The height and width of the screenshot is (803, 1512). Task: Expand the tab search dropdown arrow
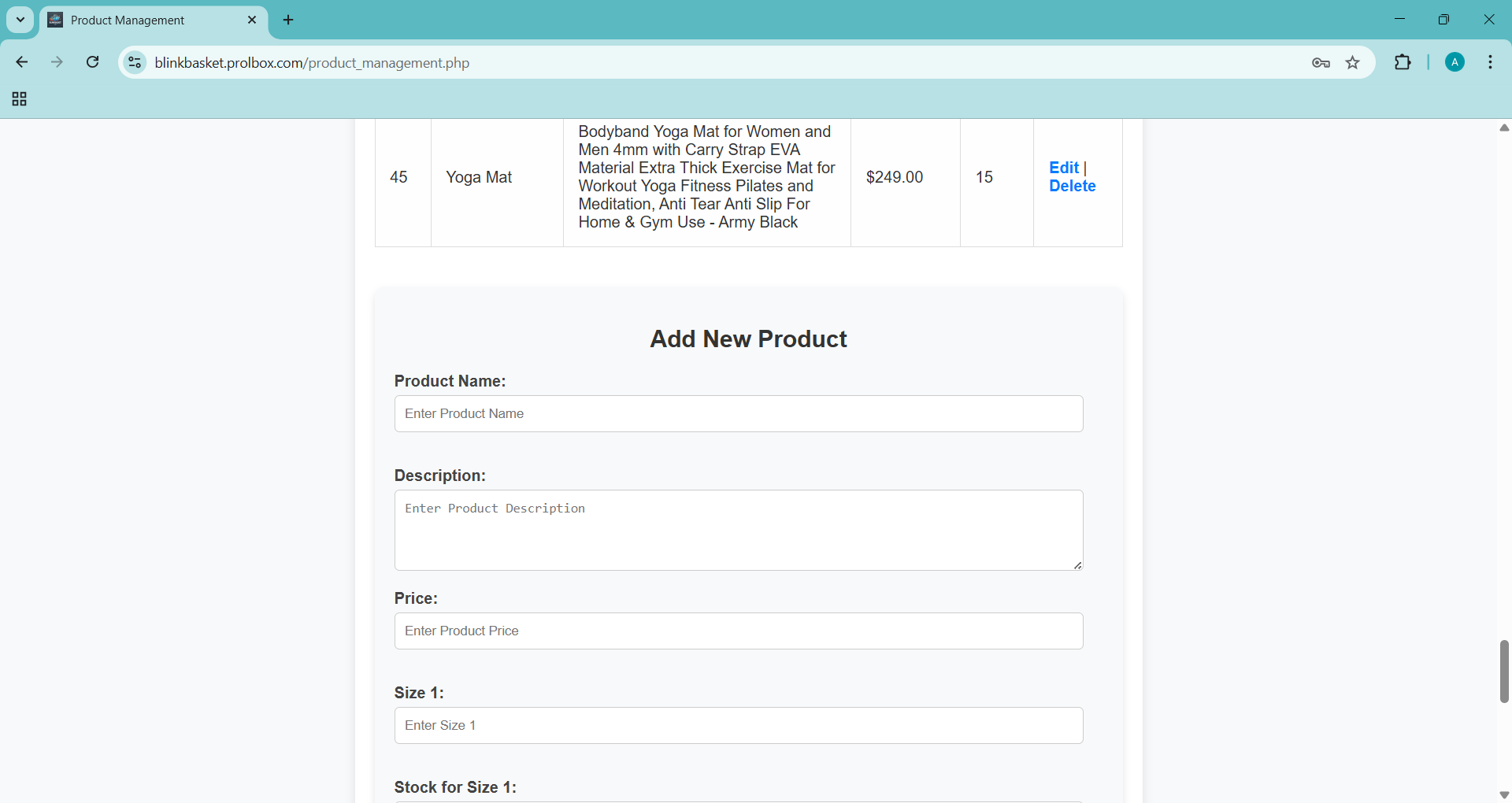coord(20,20)
